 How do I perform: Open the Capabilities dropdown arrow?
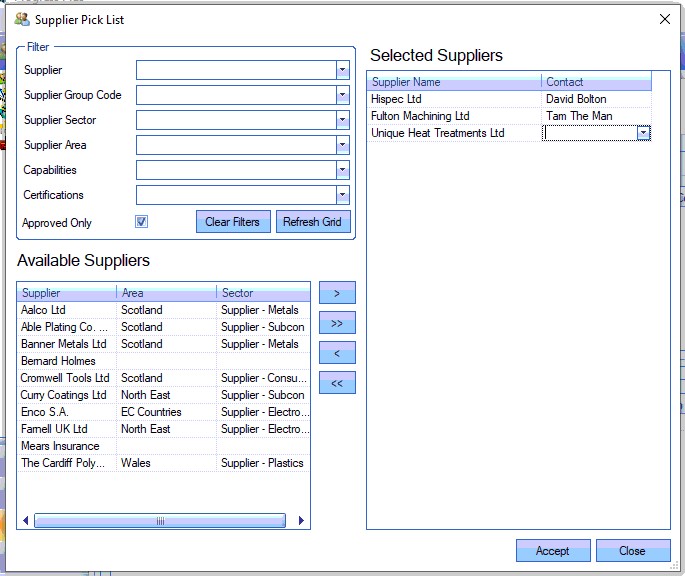click(x=342, y=170)
